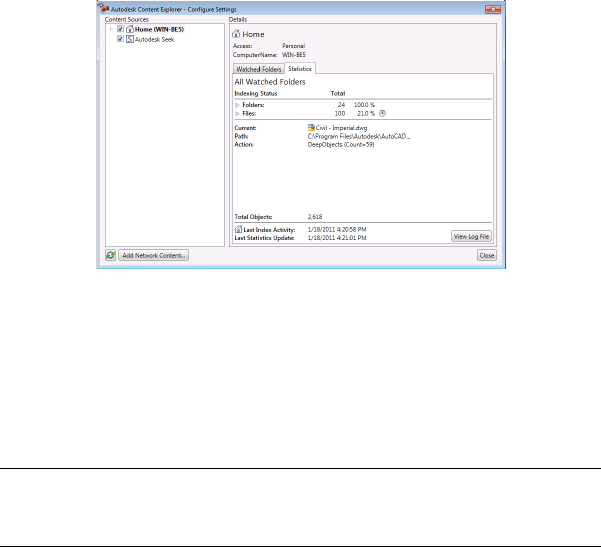Uncheck the Home (WIN-8E5) checkbox

coord(120,29)
